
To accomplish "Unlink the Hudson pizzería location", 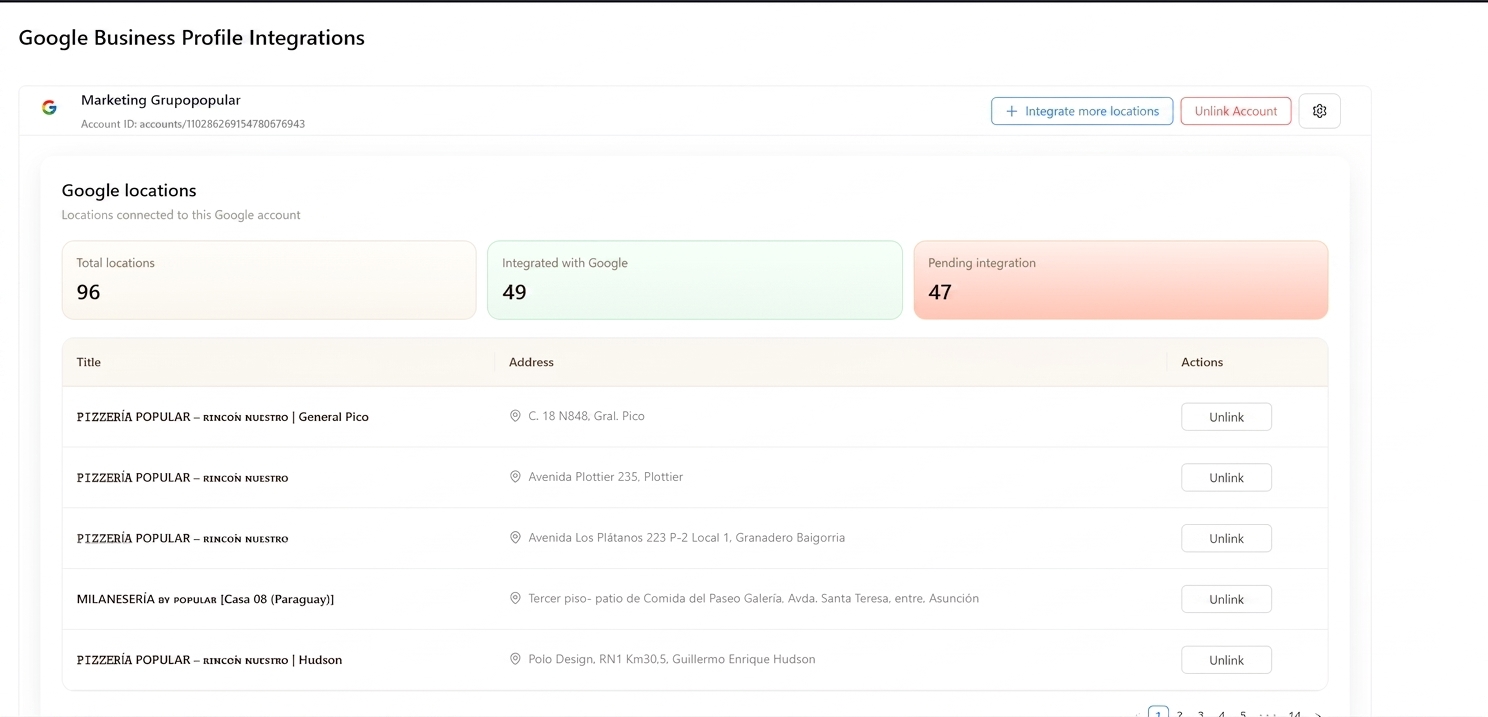I will pos(1226,660).
